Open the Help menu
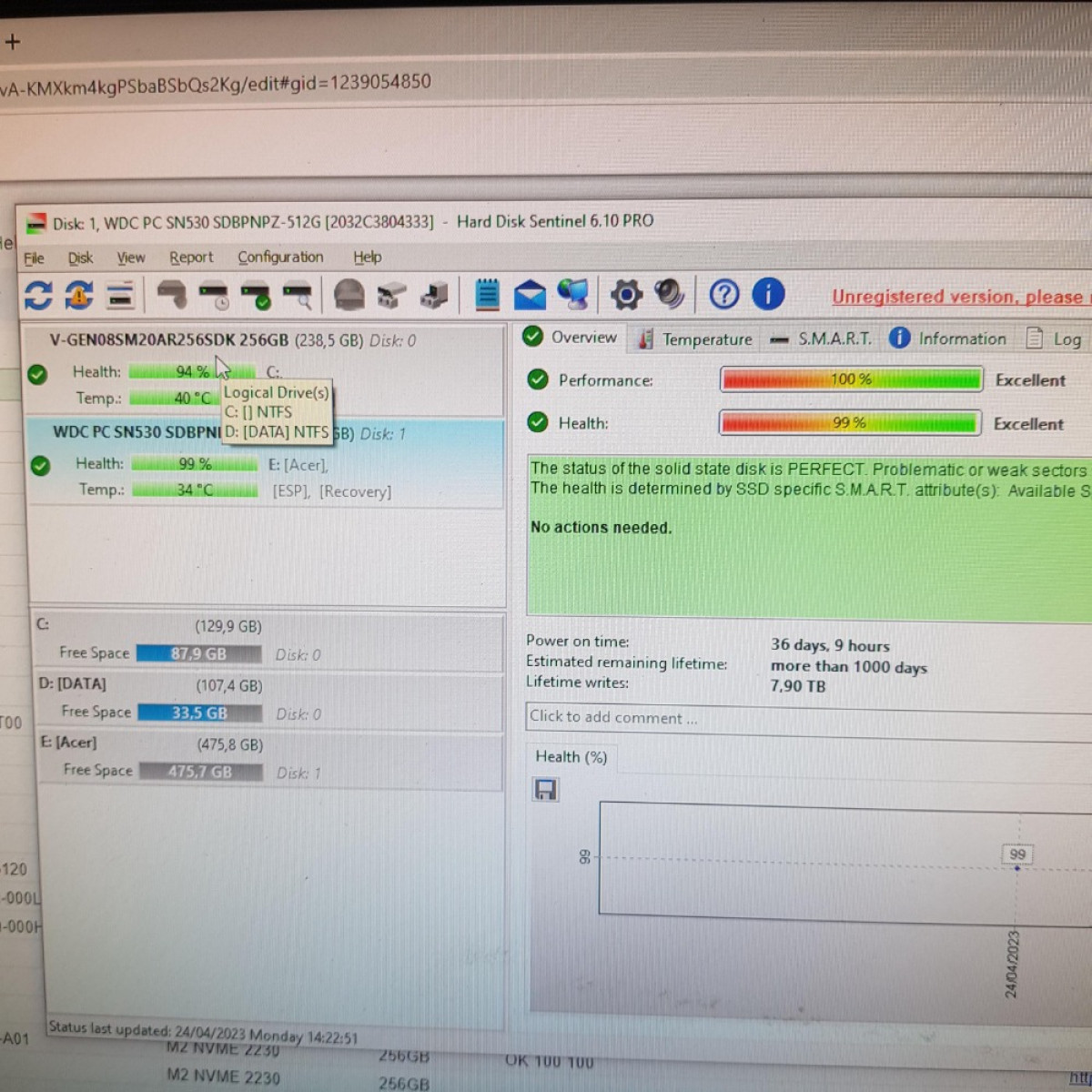This screenshot has height=1092, width=1092. click(x=368, y=257)
